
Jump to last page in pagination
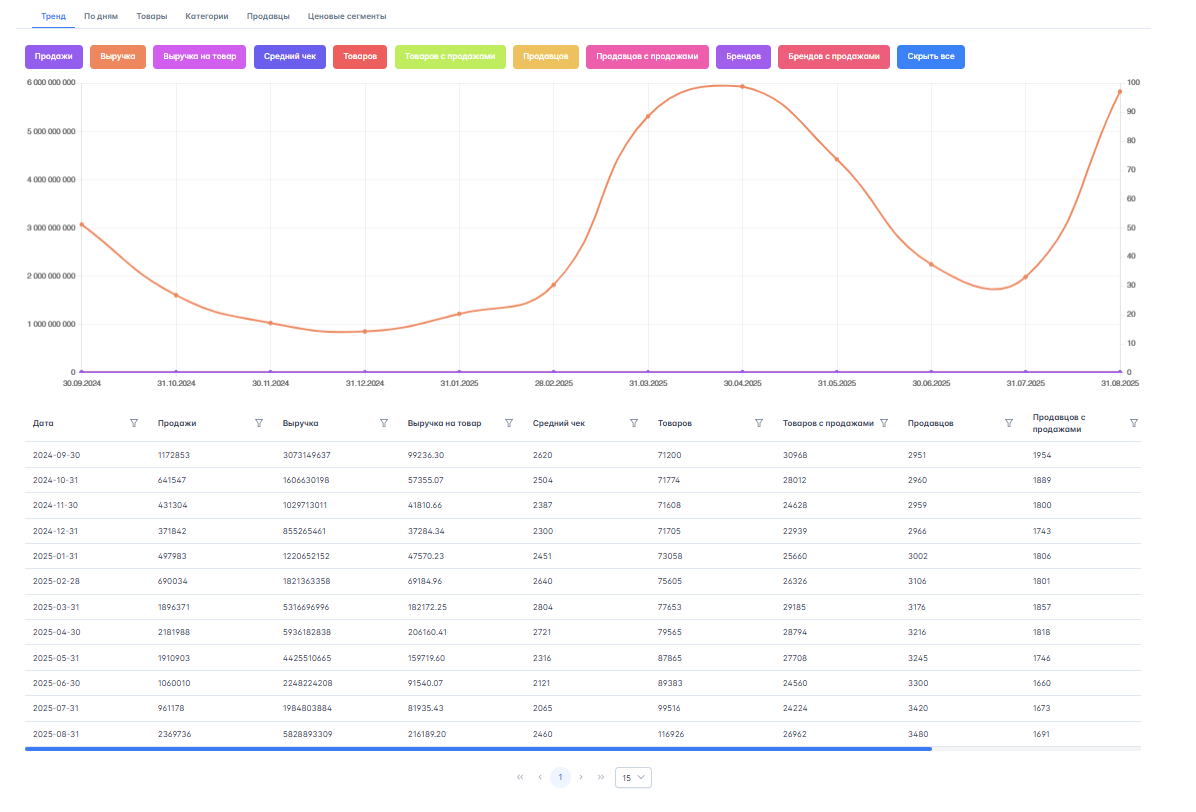(601, 777)
